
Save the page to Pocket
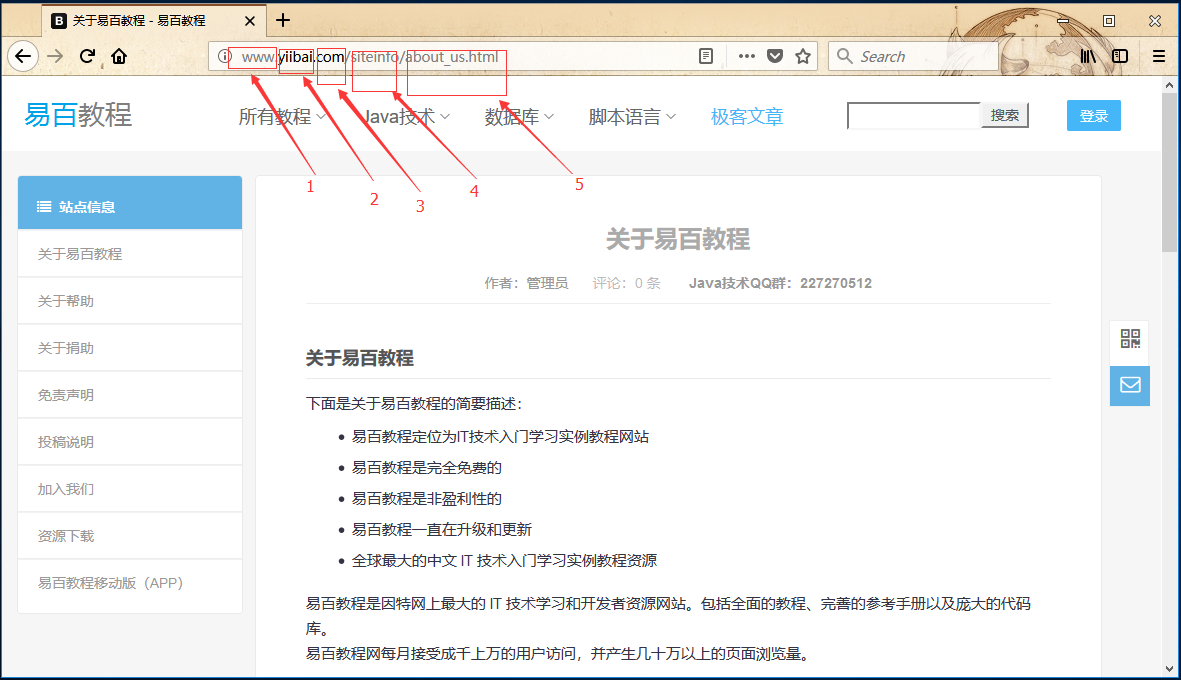(775, 56)
